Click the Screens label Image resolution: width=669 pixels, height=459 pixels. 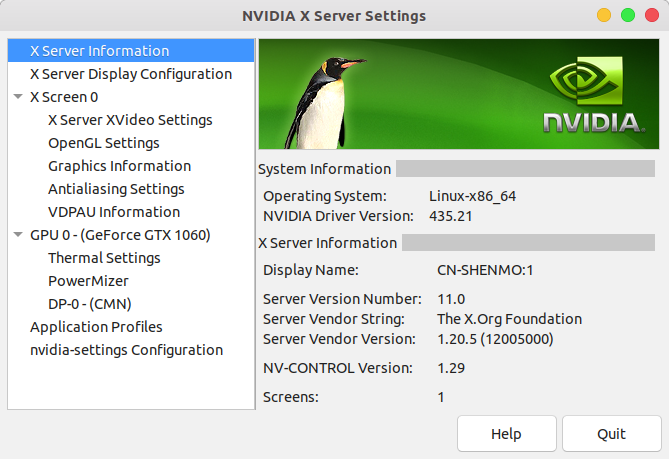(291, 397)
